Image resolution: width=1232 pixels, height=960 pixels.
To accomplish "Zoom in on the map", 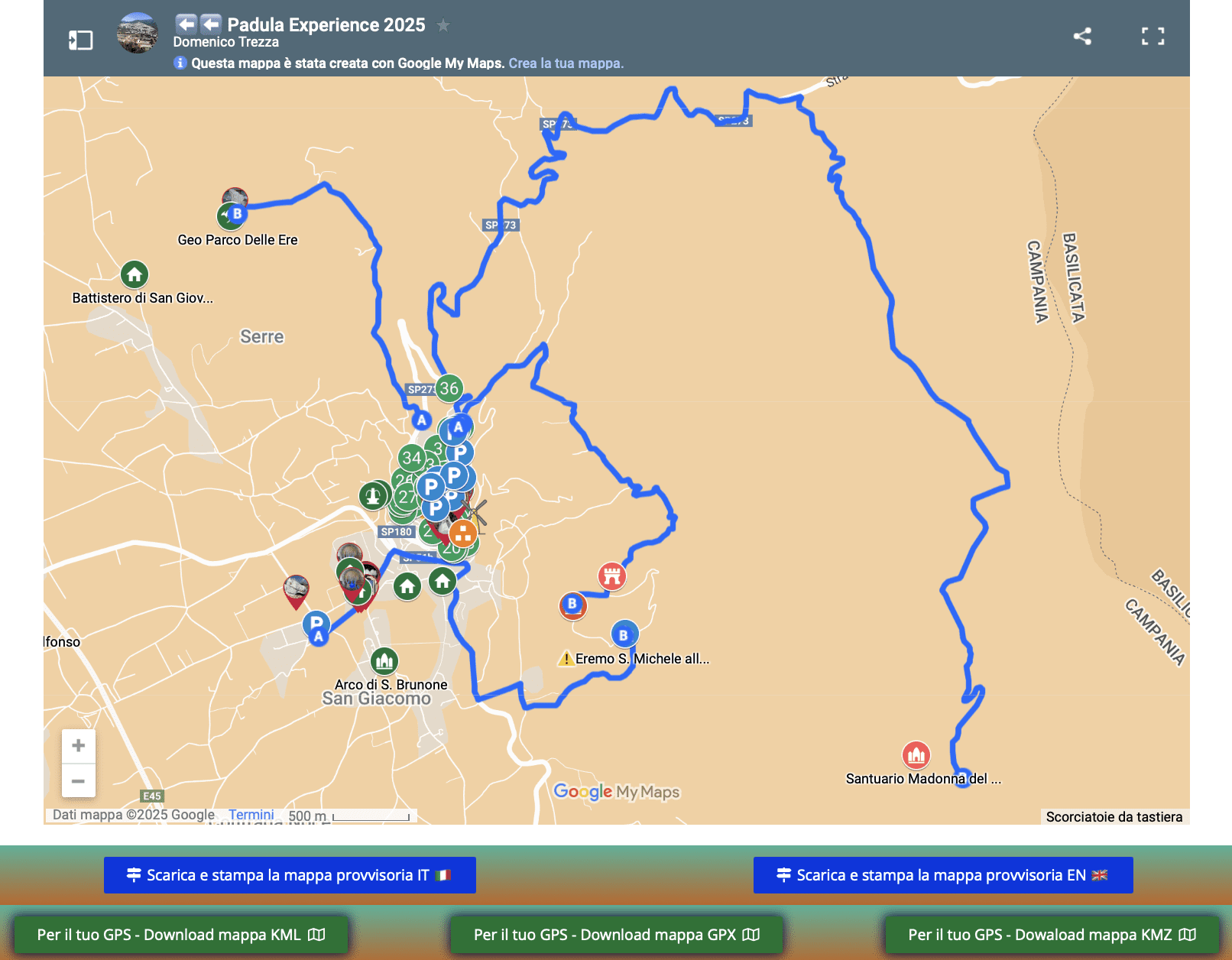I will pos(78,745).
